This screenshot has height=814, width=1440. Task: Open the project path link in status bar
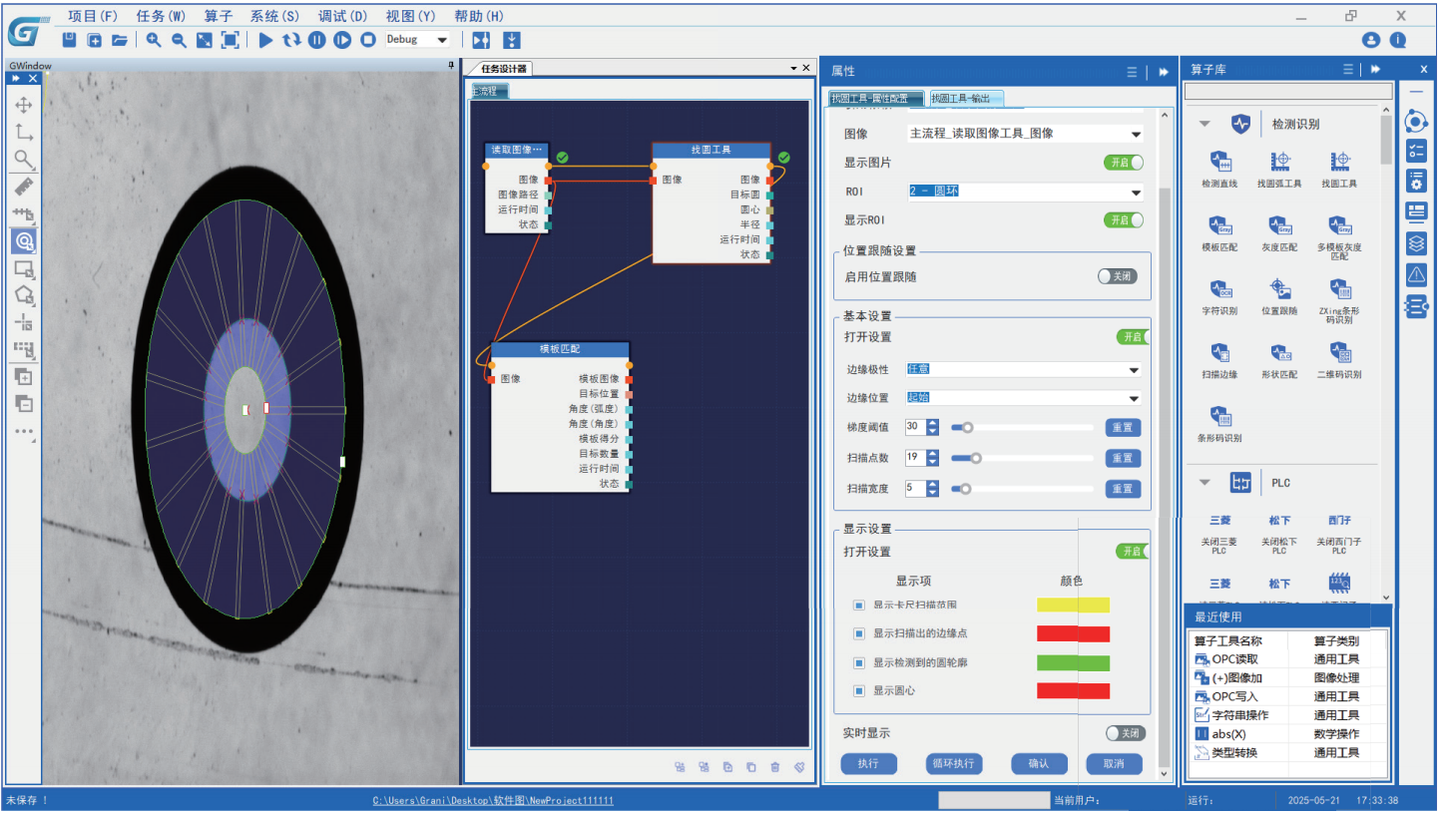point(493,801)
